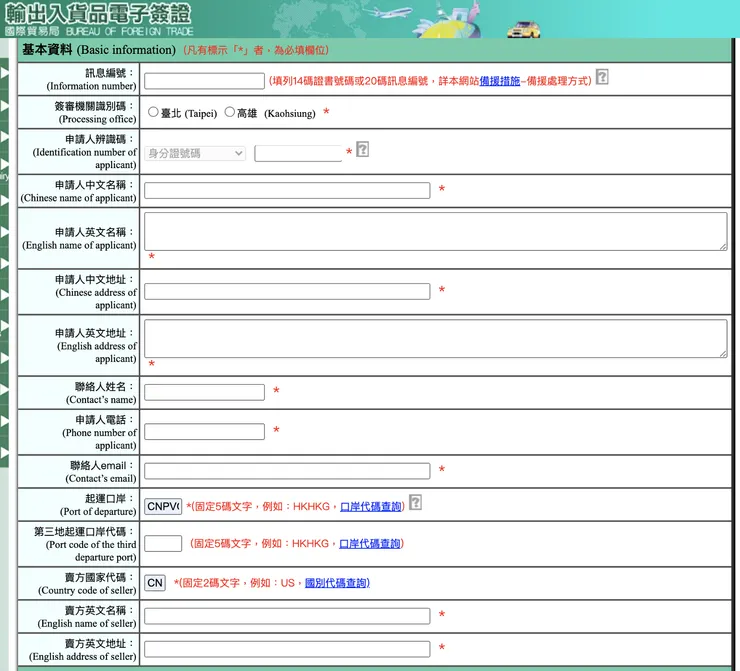Click the 賣方國家代碼 (Country code of seller) label
The height and width of the screenshot is (671, 740).
pos(87,584)
